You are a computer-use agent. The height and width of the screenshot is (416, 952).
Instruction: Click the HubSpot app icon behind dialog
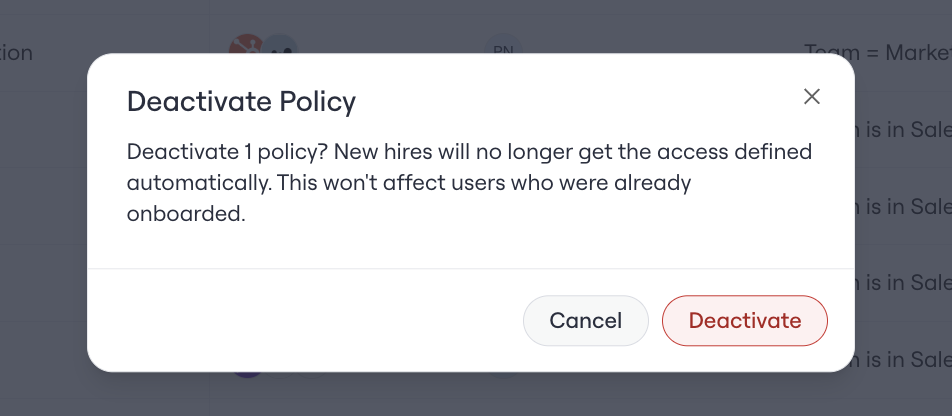click(x=246, y=46)
